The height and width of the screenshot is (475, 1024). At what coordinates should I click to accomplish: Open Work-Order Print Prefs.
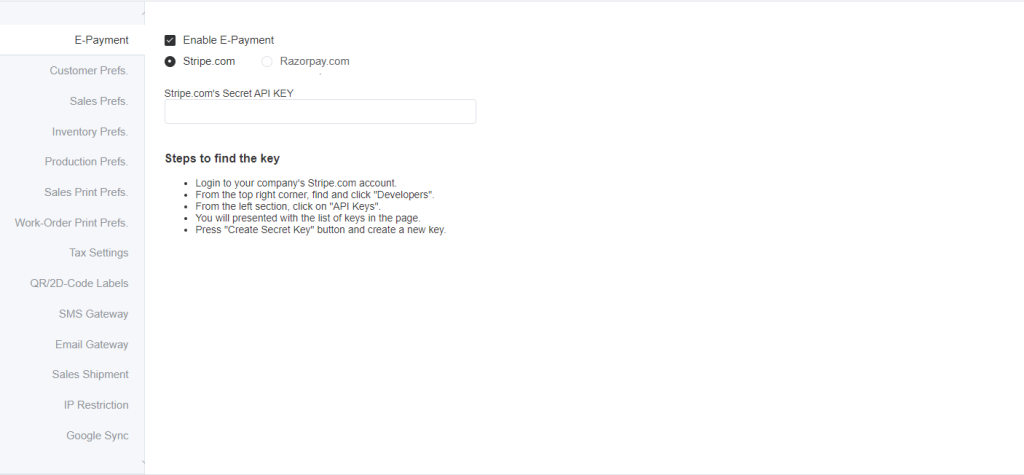click(x=72, y=223)
